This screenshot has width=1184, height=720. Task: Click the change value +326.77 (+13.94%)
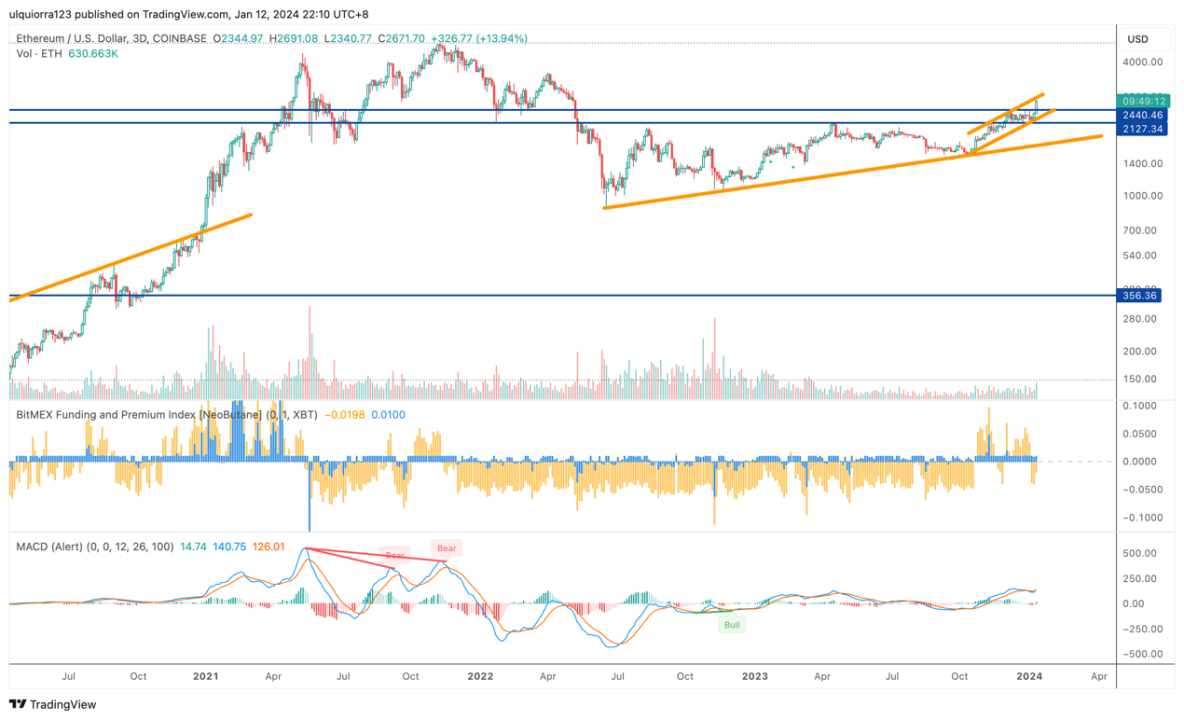(479, 38)
